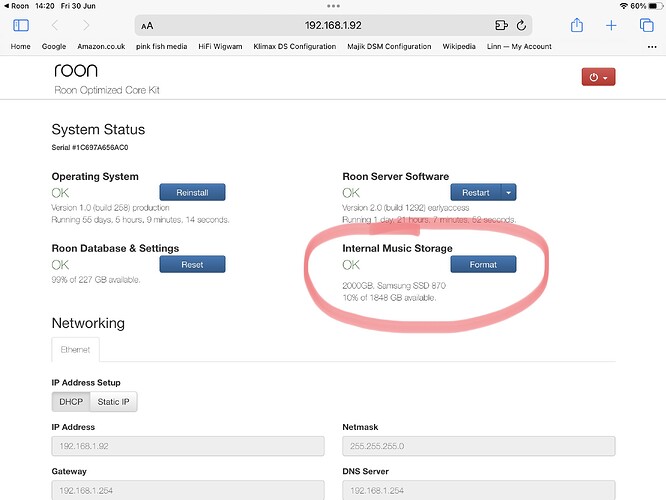Open the Safari share sheet icon
This screenshot has height=500, width=666.
click(577, 25)
